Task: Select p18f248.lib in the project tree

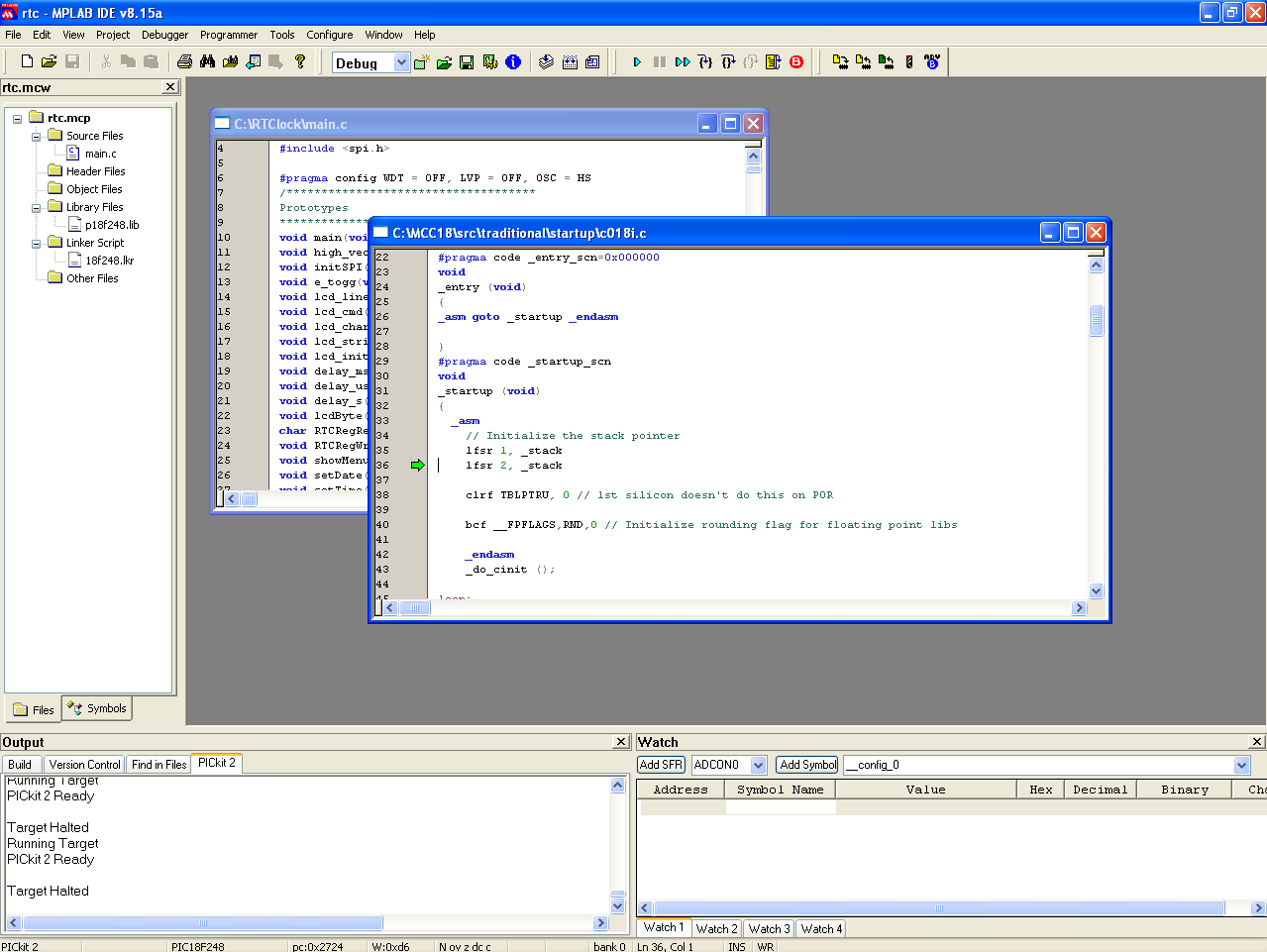Action: click(x=111, y=225)
